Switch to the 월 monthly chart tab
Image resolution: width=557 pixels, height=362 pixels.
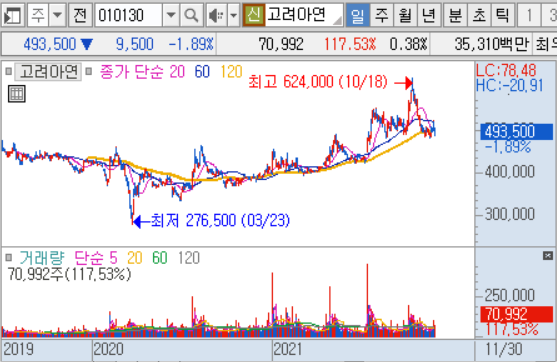point(405,15)
